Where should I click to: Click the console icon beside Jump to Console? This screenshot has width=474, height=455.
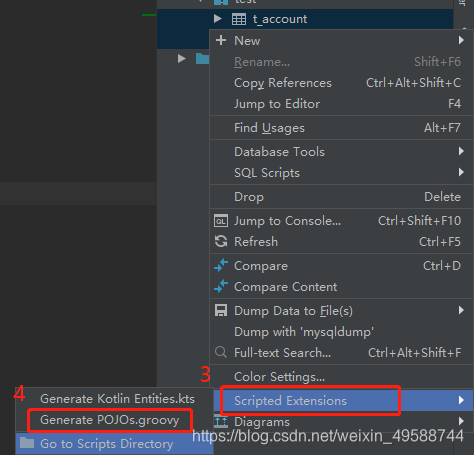click(221, 221)
